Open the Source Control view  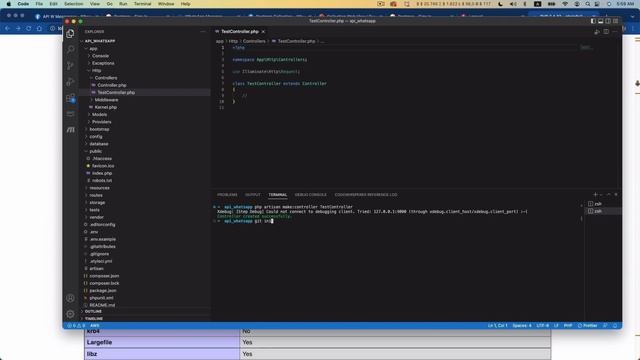tap(70, 65)
